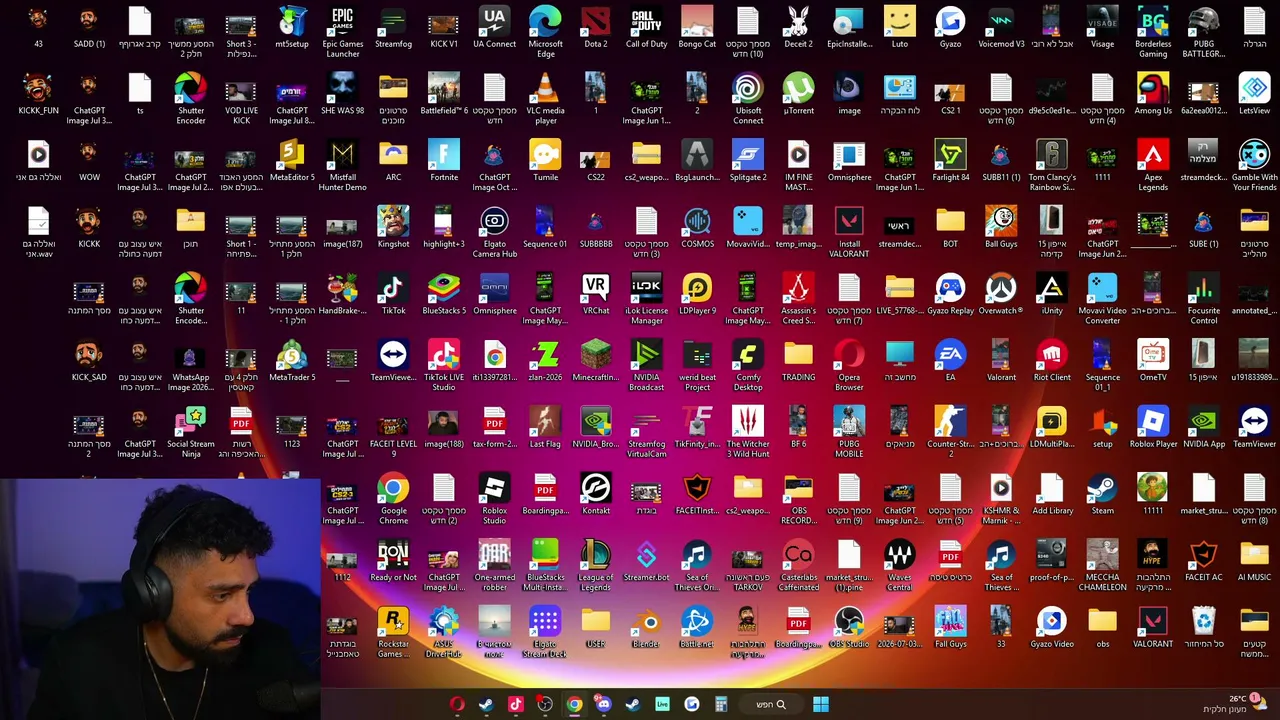Image resolution: width=1280 pixels, height=720 pixels.
Task: Select the Ball Guys desktop icon
Action: point(1001,227)
